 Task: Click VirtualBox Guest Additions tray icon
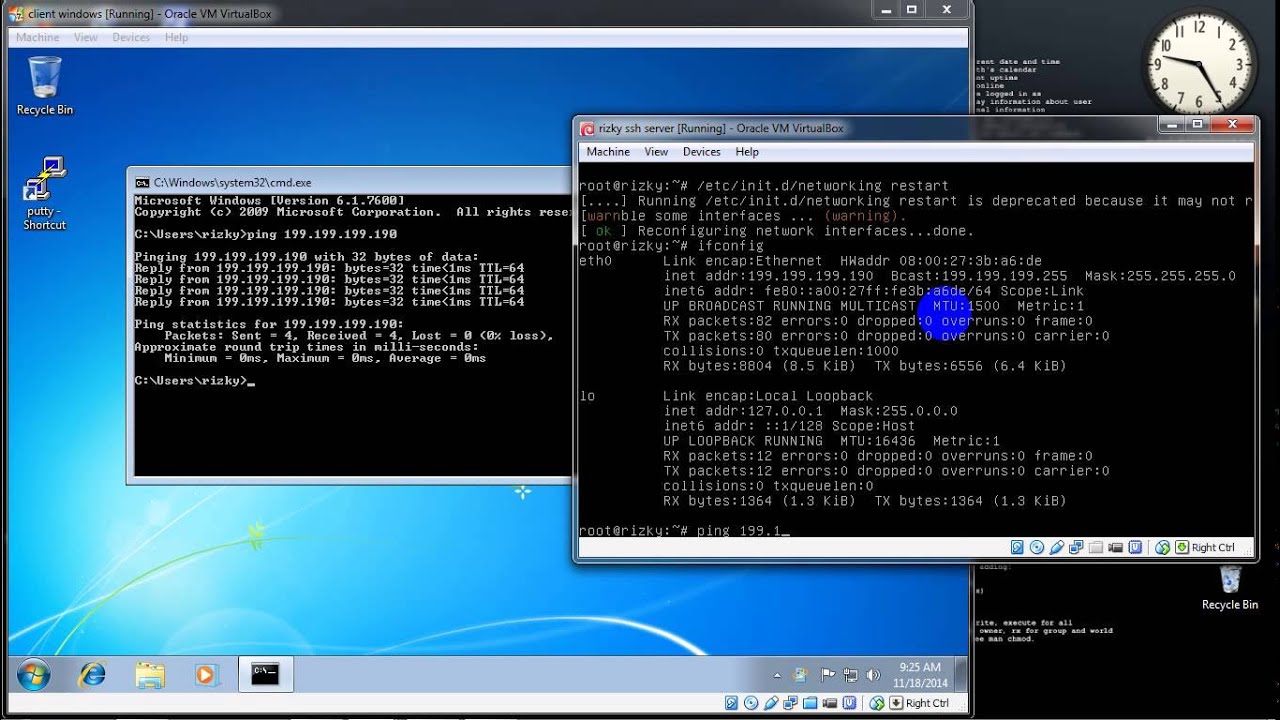pyautogui.click(x=800, y=675)
